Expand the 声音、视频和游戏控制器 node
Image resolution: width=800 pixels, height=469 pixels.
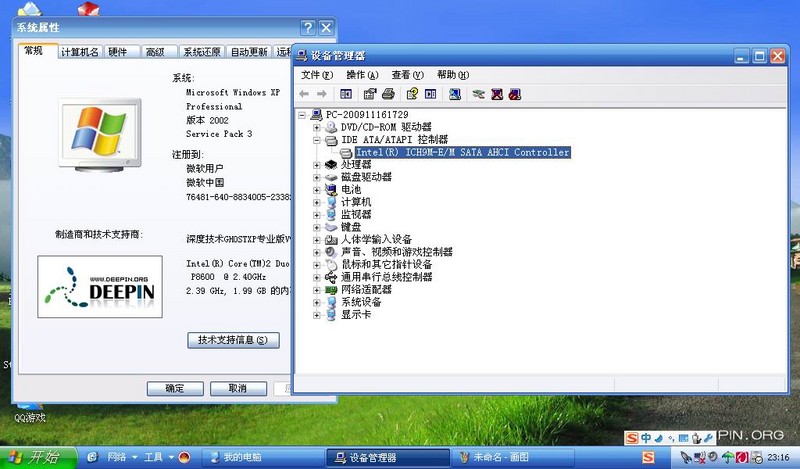(x=316, y=252)
